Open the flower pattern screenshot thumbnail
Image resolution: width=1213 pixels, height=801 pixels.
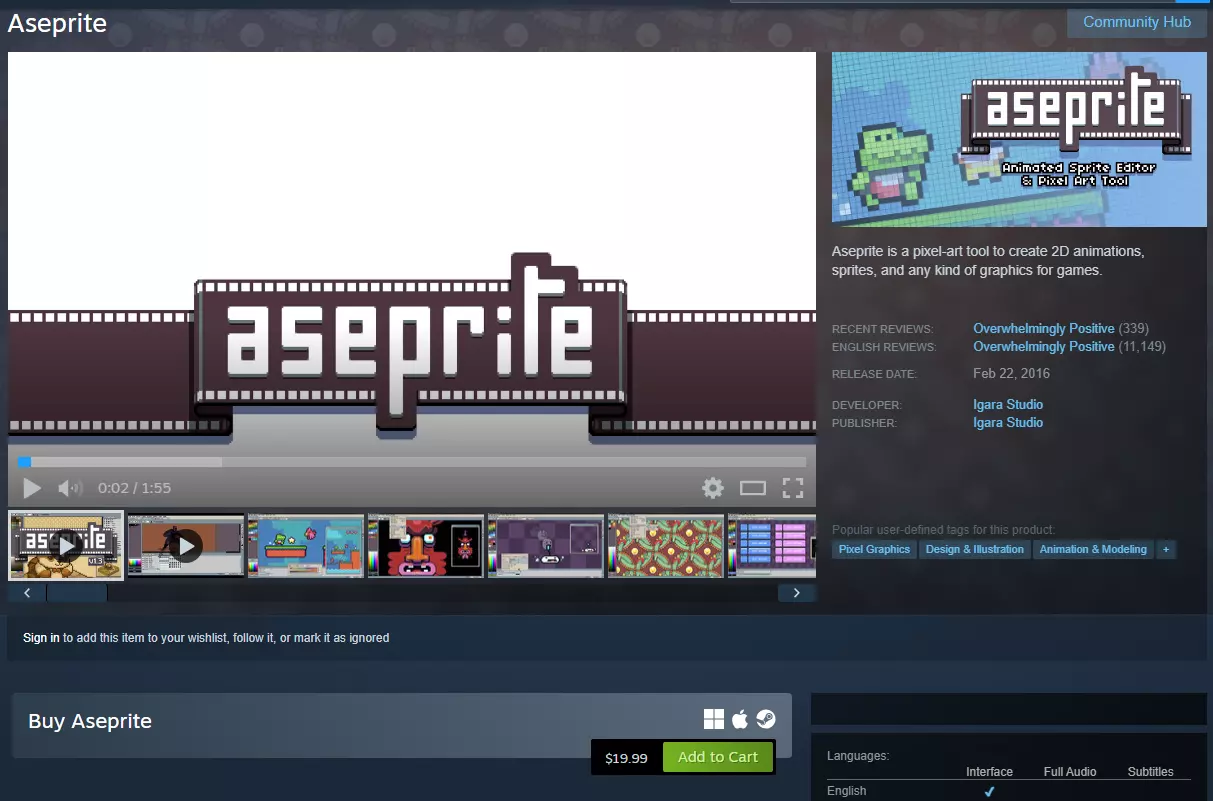666,545
